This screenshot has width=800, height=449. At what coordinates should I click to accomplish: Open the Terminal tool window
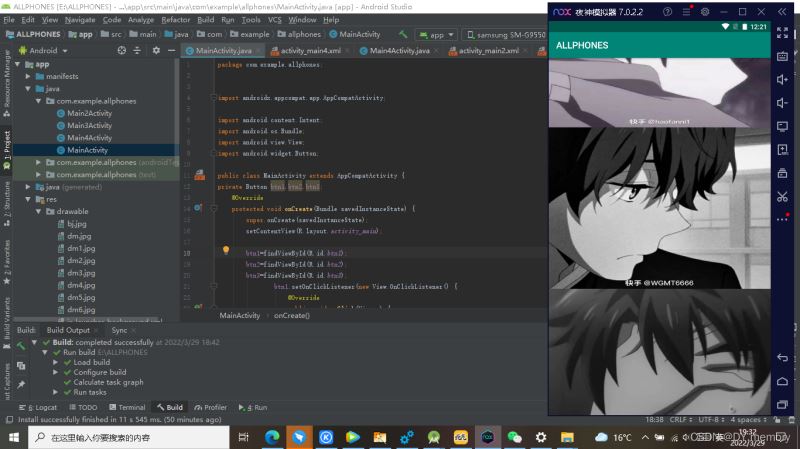[x=127, y=407]
